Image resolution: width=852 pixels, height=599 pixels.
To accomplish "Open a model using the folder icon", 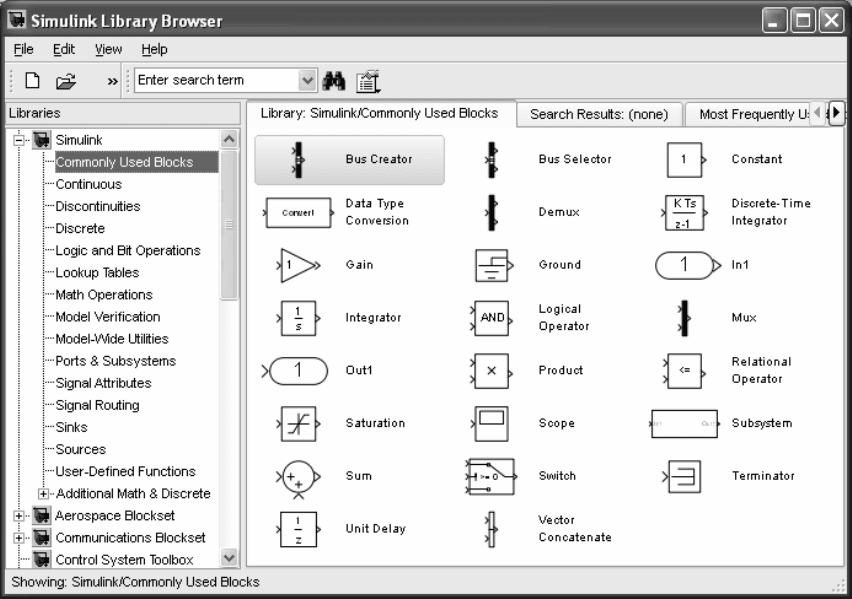I will [x=66, y=82].
